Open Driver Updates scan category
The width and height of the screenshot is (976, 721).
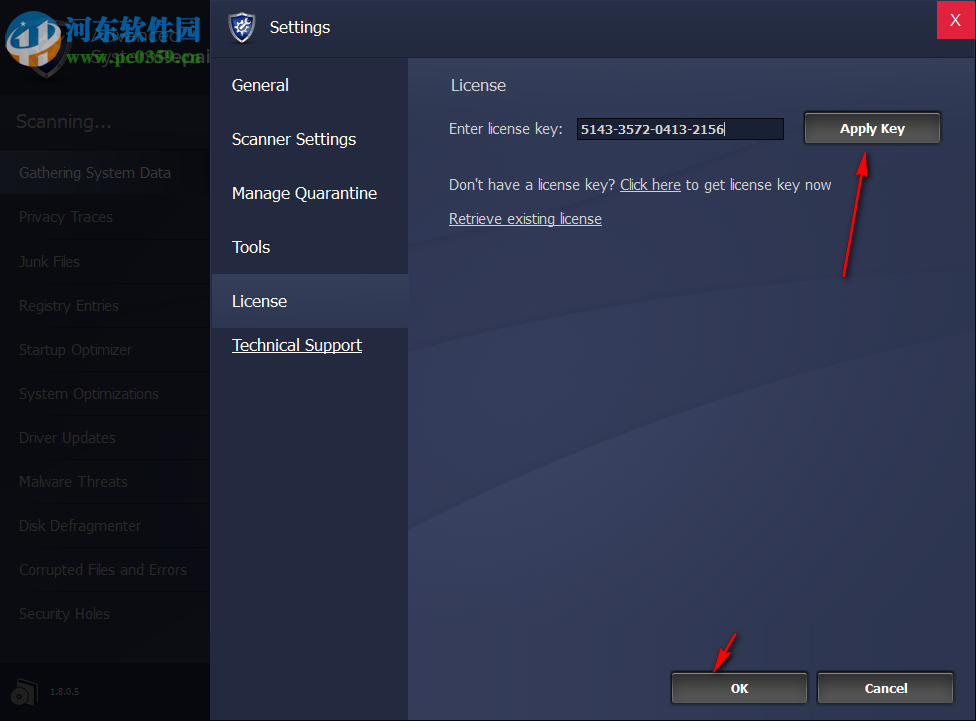(x=66, y=438)
